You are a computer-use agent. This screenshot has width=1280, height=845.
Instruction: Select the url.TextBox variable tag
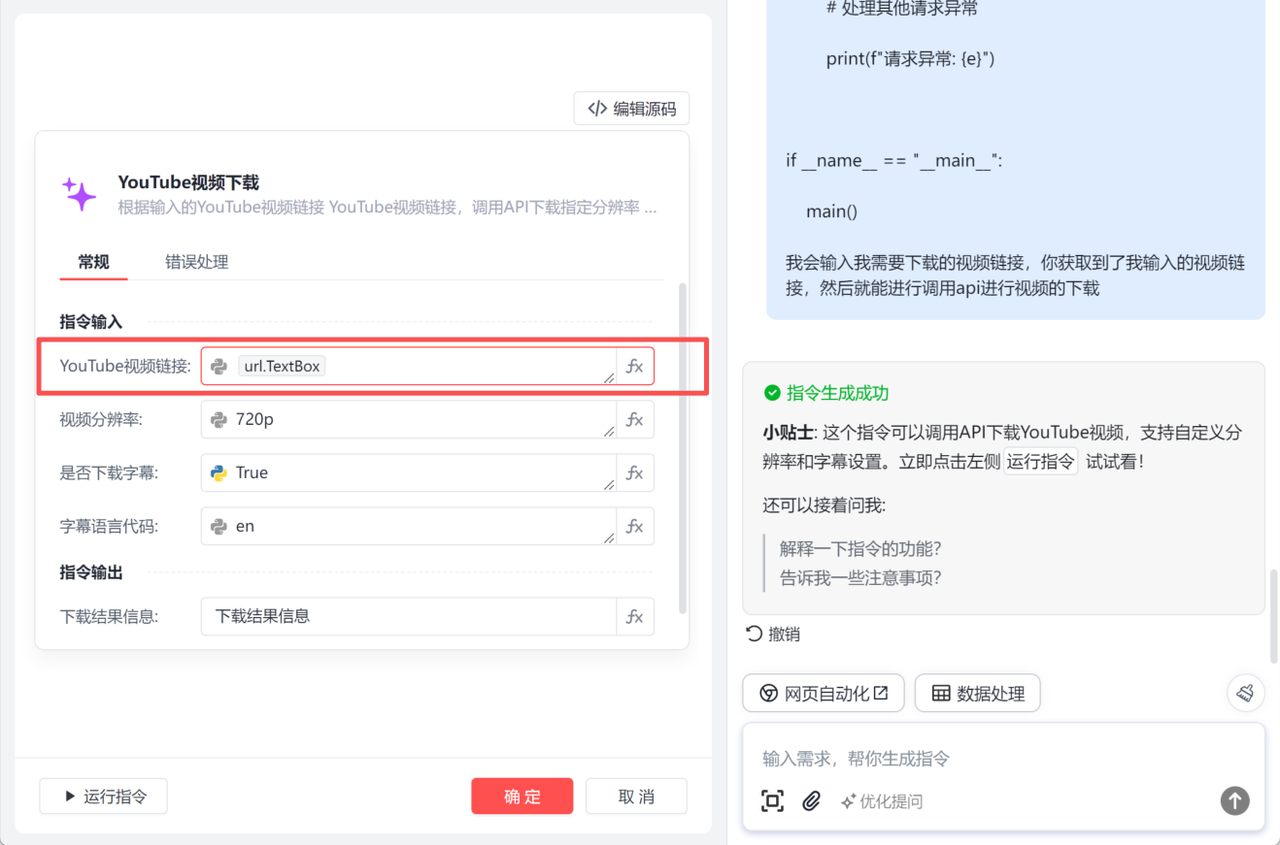[x=282, y=366]
